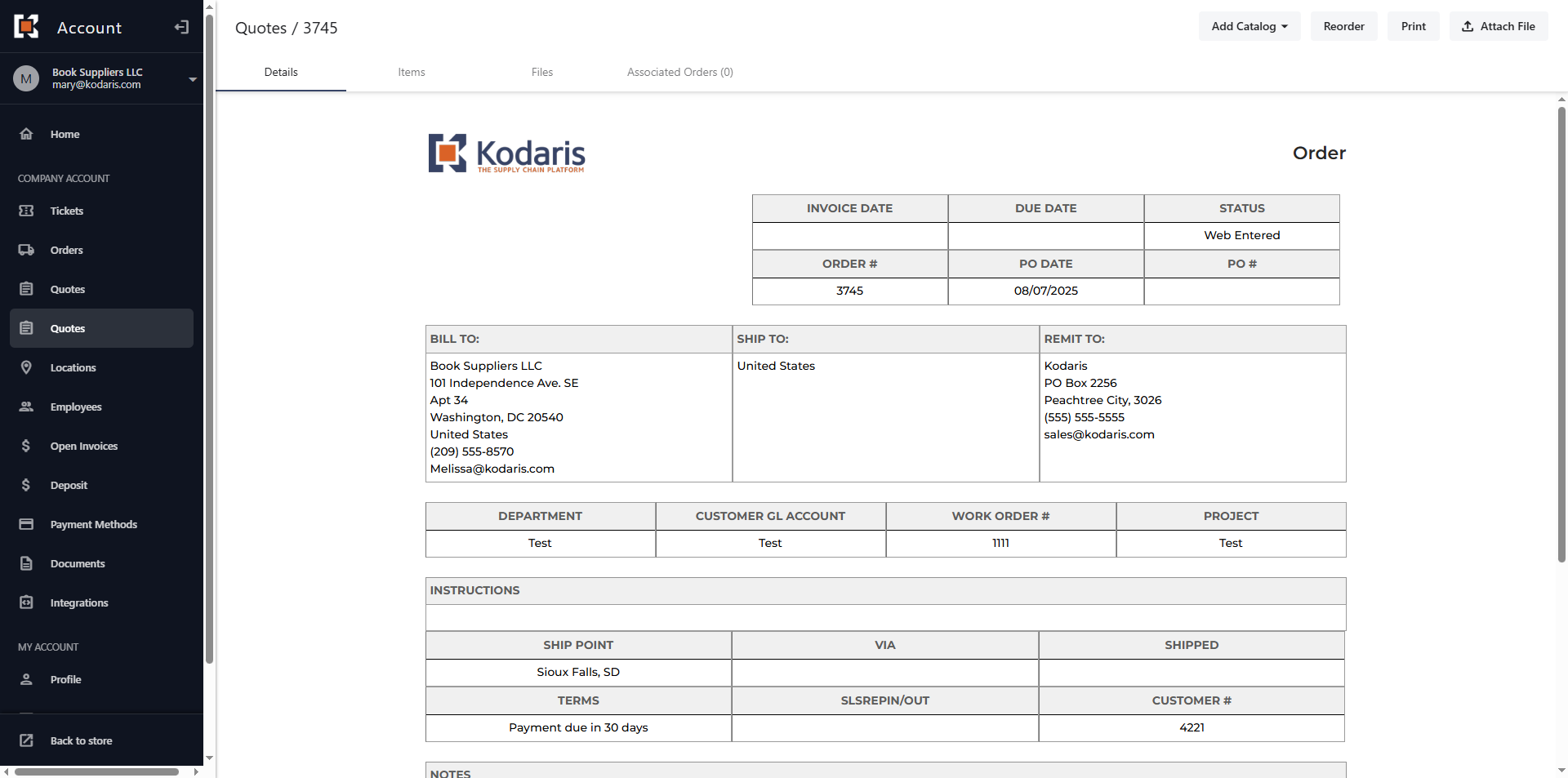Click the Attach File button
This screenshot has width=1568, height=778.
[1499, 26]
